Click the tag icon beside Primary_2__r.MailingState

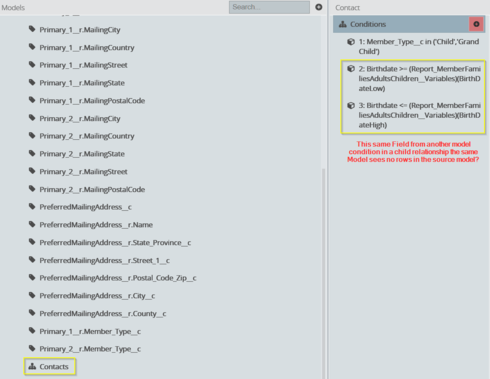(32, 153)
